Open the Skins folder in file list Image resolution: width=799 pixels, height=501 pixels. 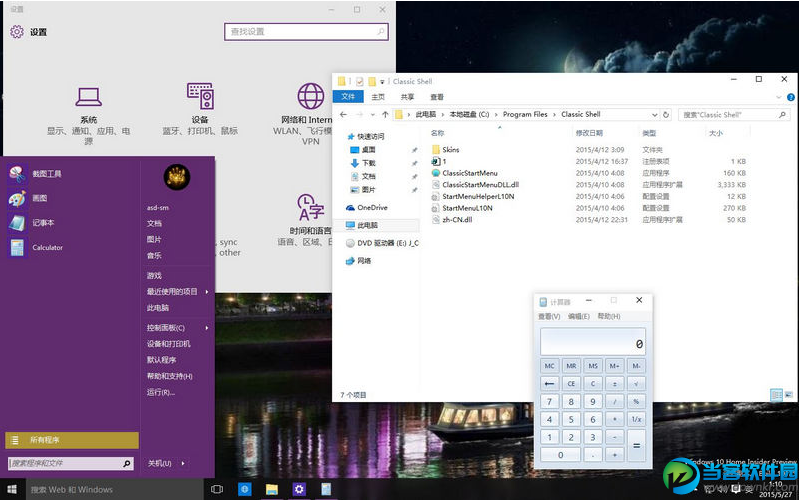click(452, 149)
